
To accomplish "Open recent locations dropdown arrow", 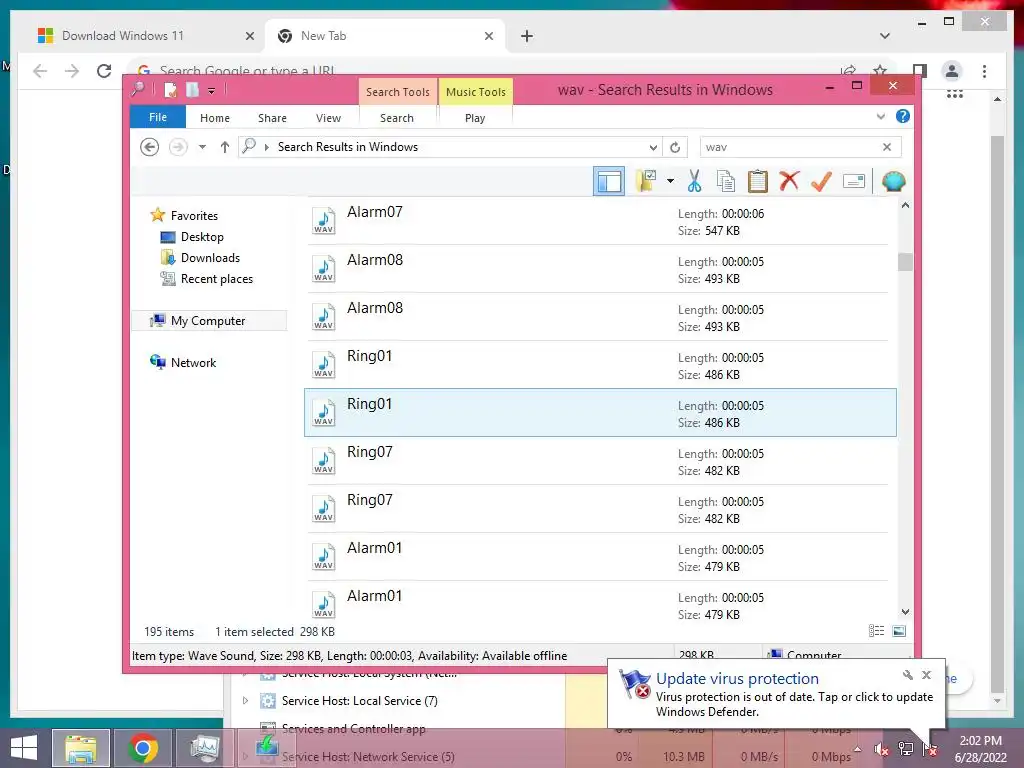I will click(x=202, y=147).
